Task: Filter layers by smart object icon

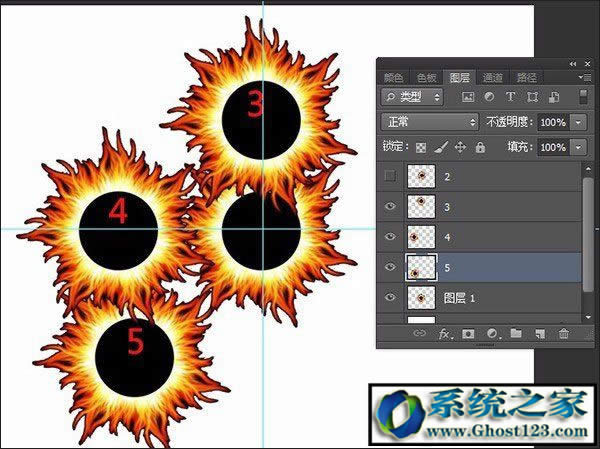Action: 554,97
